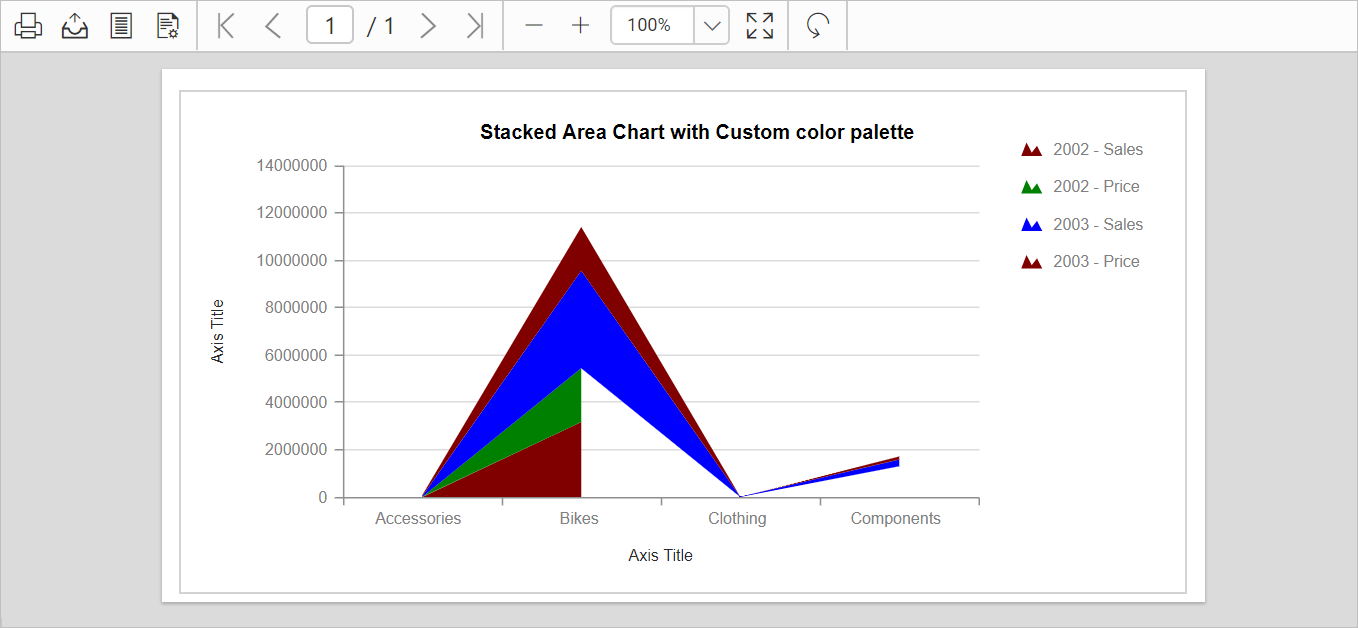Toggle the 2002 - Sales legend entry
Image resolution: width=1358 pixels, height=628 pixels.
point(1097,149)
